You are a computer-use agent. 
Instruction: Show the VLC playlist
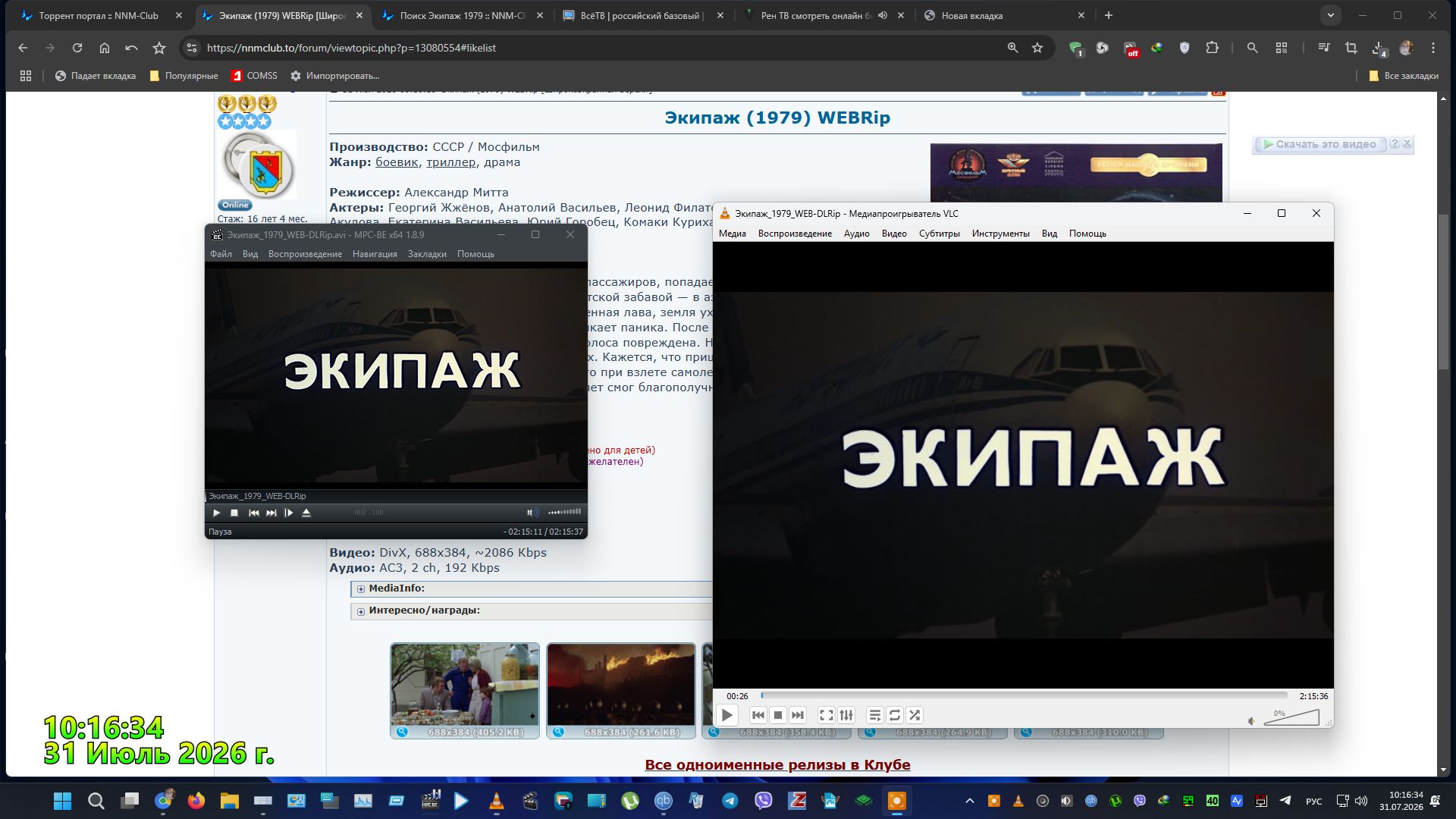[x=874, y=715]
